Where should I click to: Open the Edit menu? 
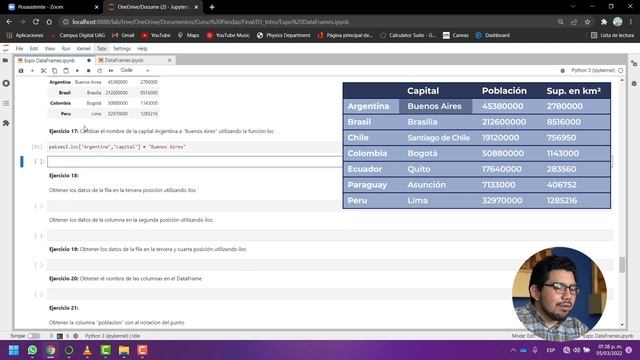(33, 49)
